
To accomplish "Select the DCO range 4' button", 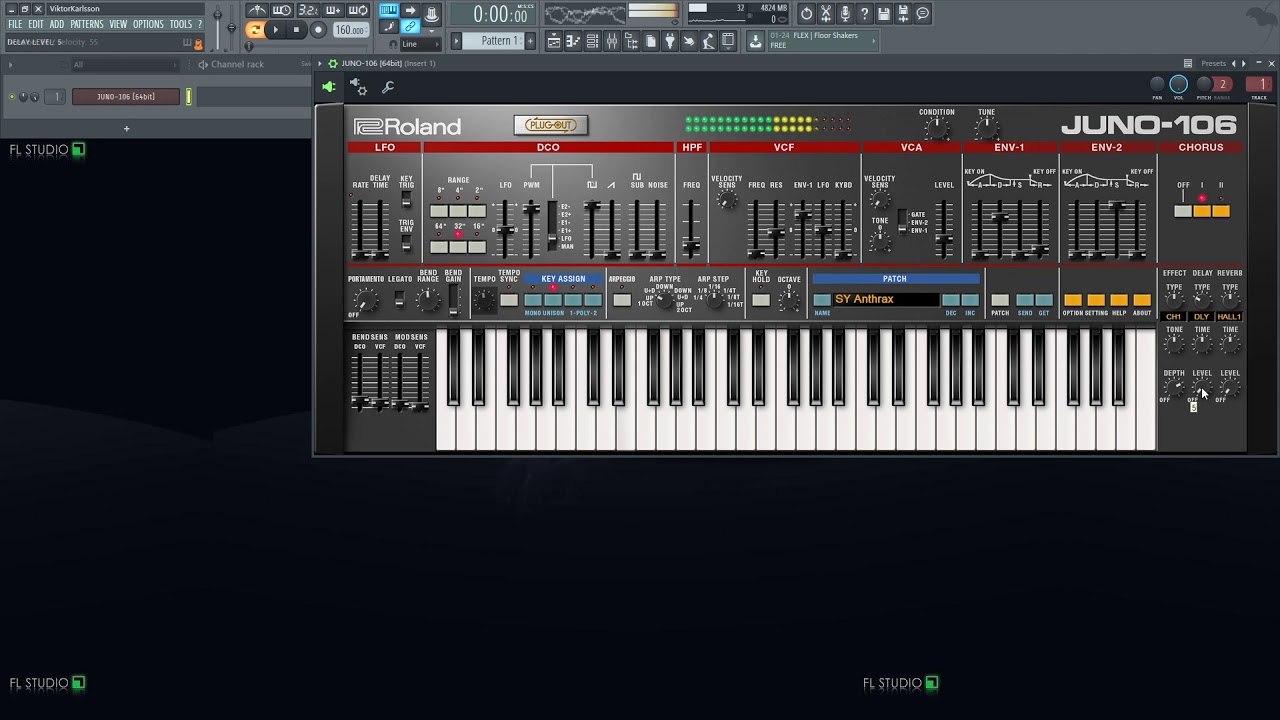I will (x=458, y=211).
